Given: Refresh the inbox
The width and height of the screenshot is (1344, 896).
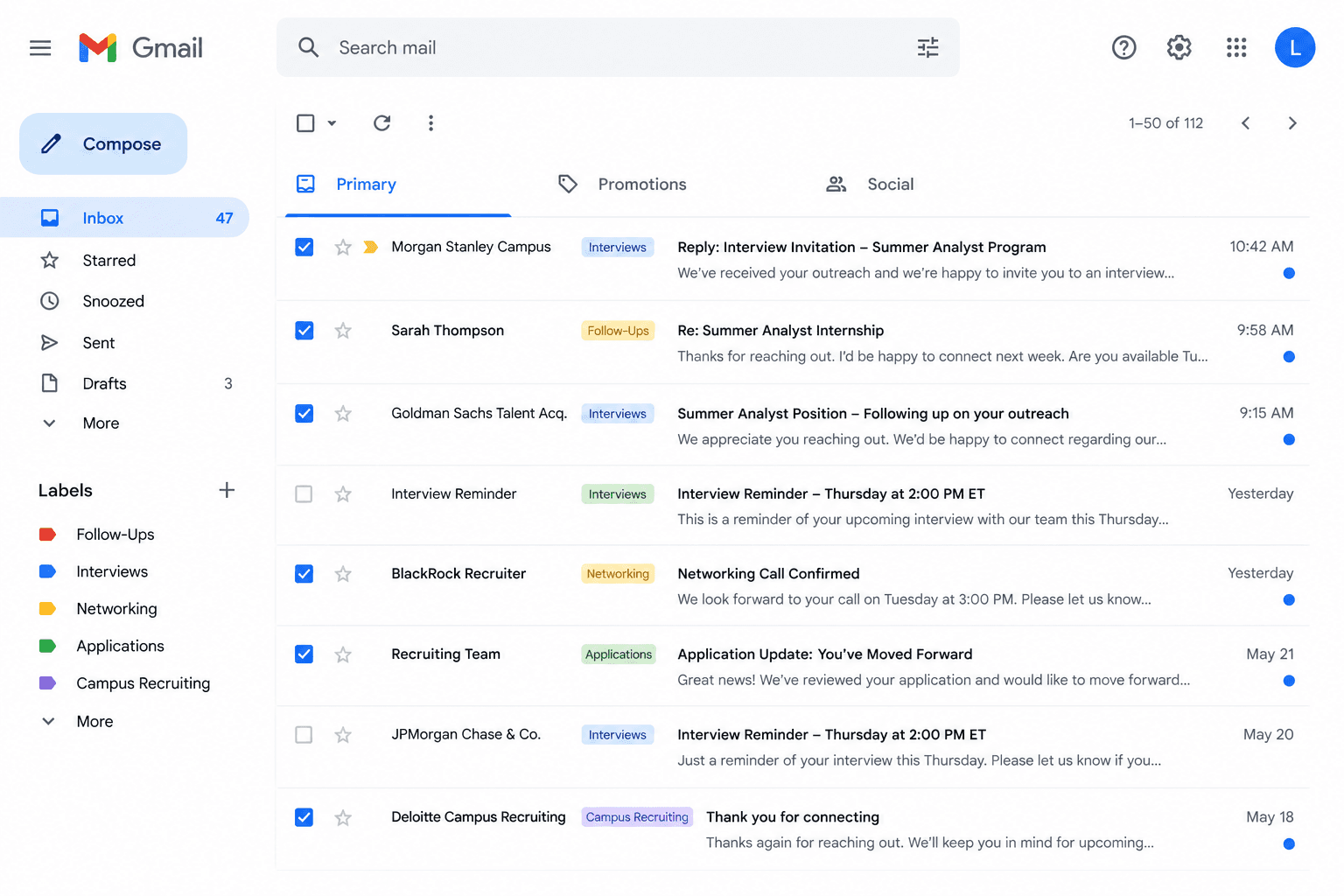Looking at the screenshot, I should pyautogui.click(x=381, y=123).
